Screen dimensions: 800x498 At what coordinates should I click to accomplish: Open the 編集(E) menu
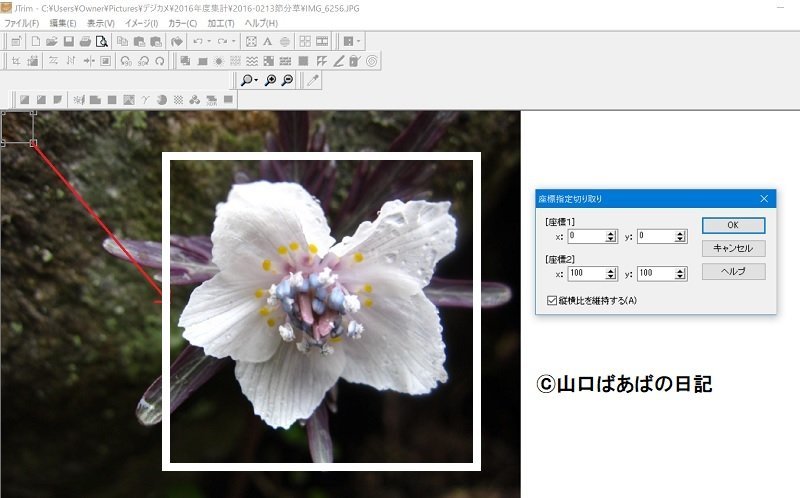click(63, 23)
